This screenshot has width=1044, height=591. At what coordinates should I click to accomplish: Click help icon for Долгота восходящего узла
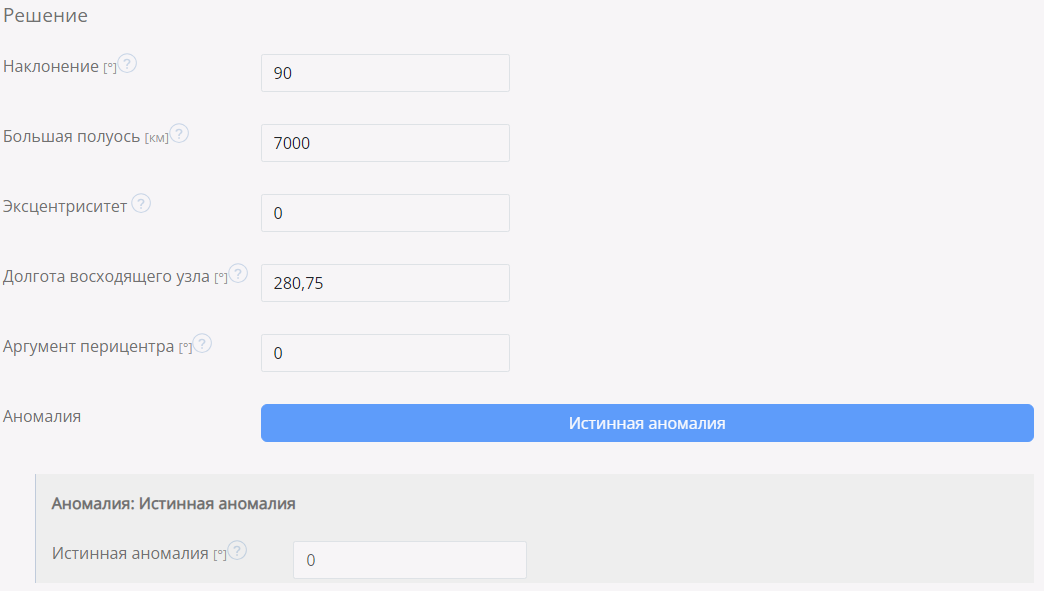(x=238, y=274)
